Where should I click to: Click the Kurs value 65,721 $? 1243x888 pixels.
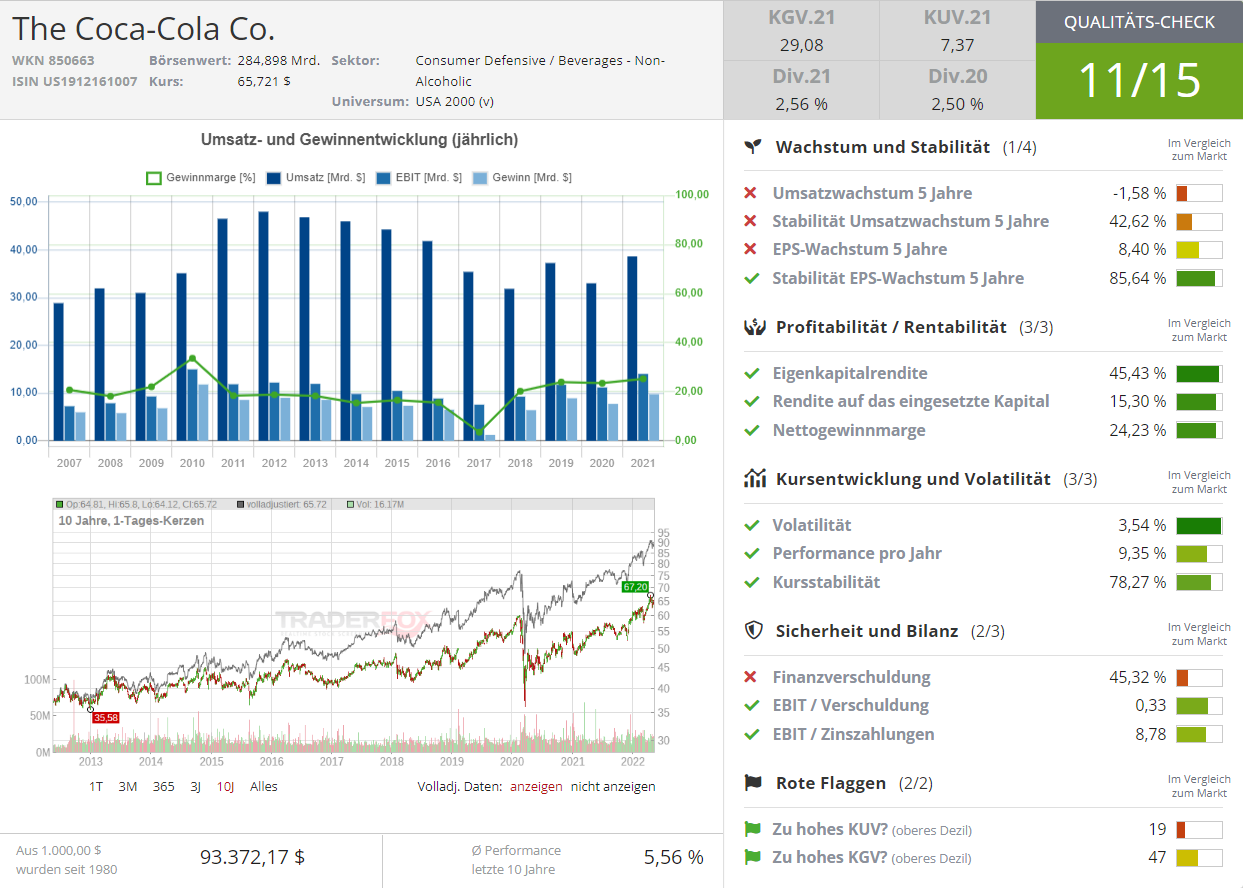(x=264, y=81)
